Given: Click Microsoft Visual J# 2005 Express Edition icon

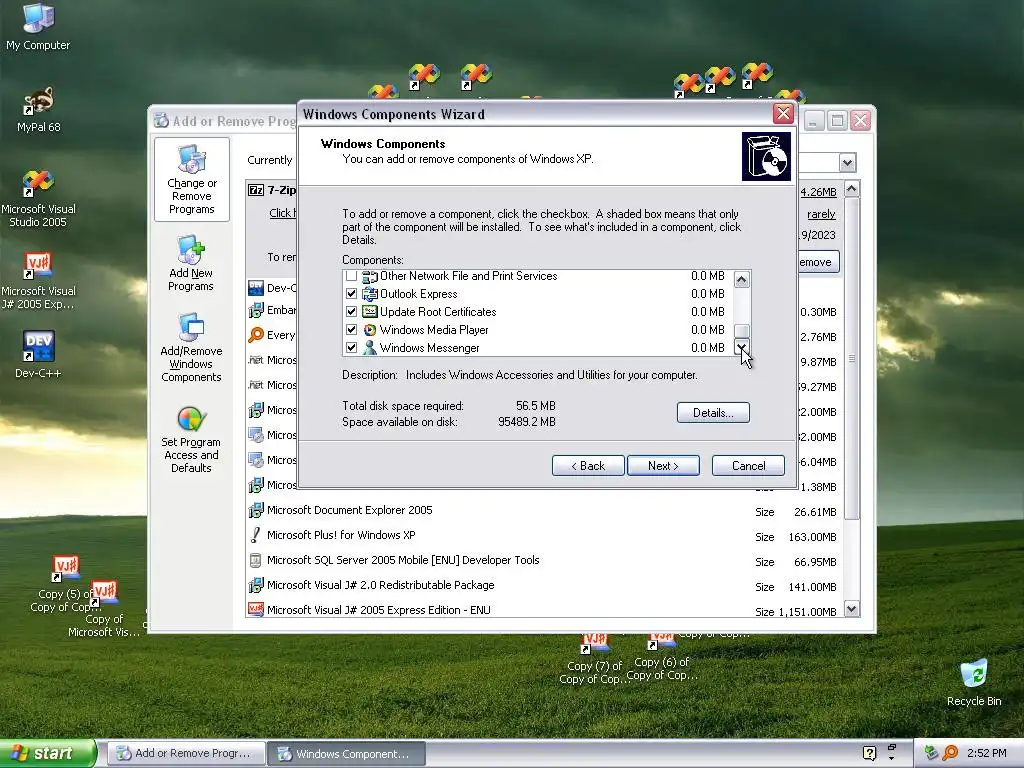Looking at the screenshot, I should tap(255, 609).
